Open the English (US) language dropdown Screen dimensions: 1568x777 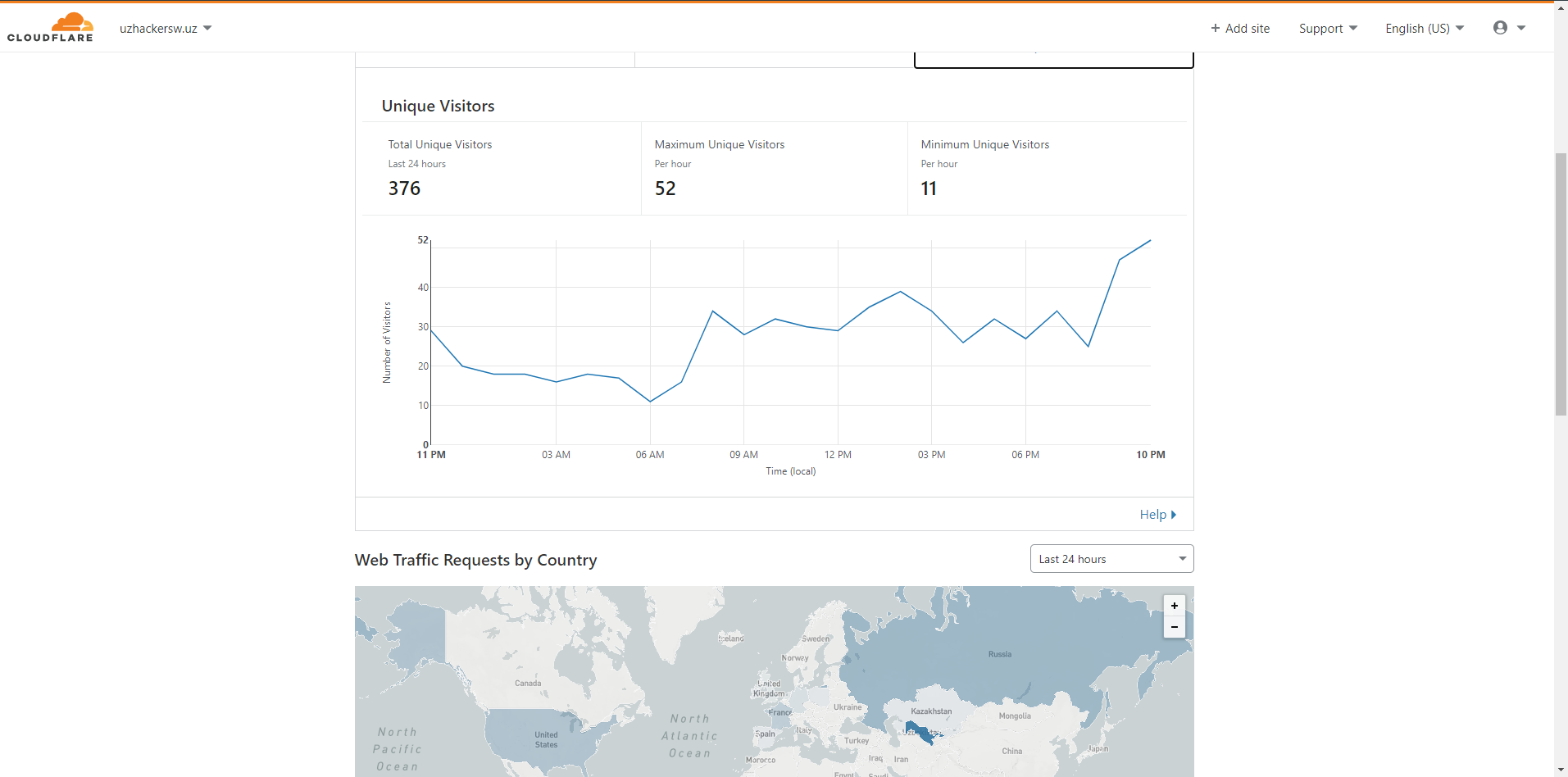(1424, 29)
